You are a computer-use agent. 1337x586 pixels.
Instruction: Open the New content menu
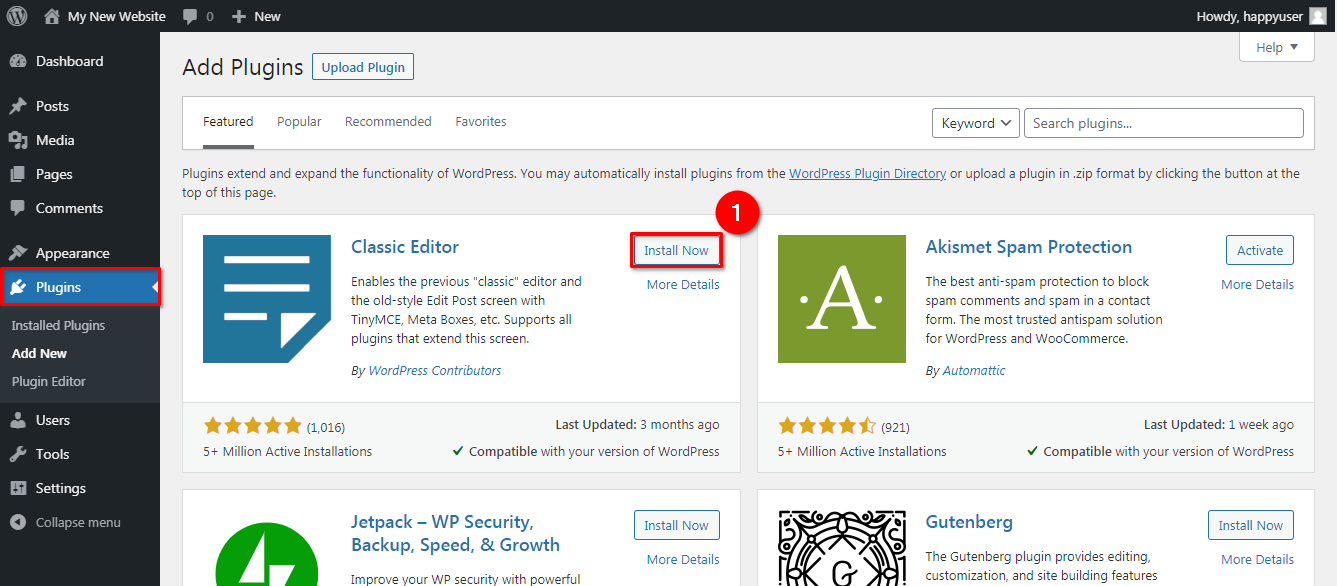(x=256, y=16)
